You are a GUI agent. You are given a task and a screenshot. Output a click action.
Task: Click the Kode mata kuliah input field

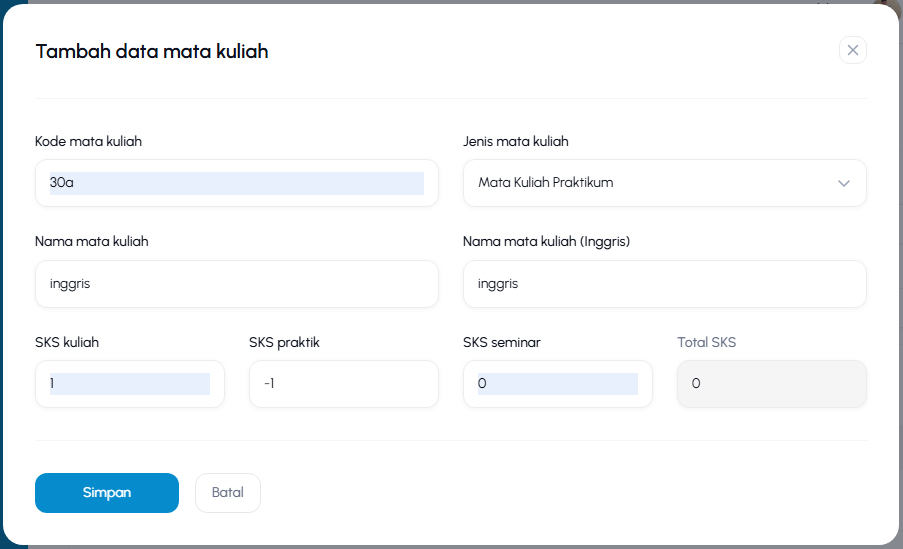coord(237,183)
